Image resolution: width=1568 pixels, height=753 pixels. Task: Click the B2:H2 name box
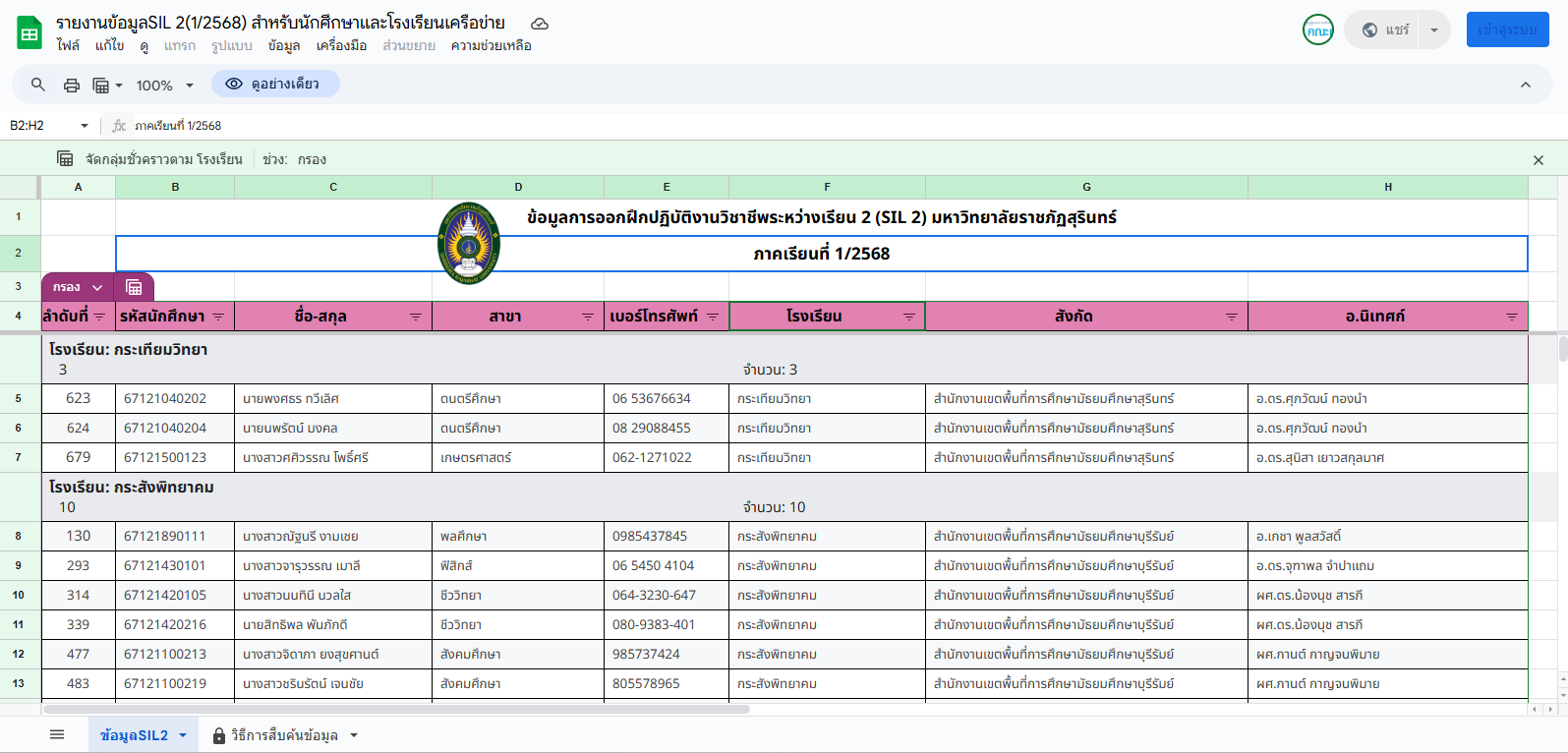(x=39, y=125)
